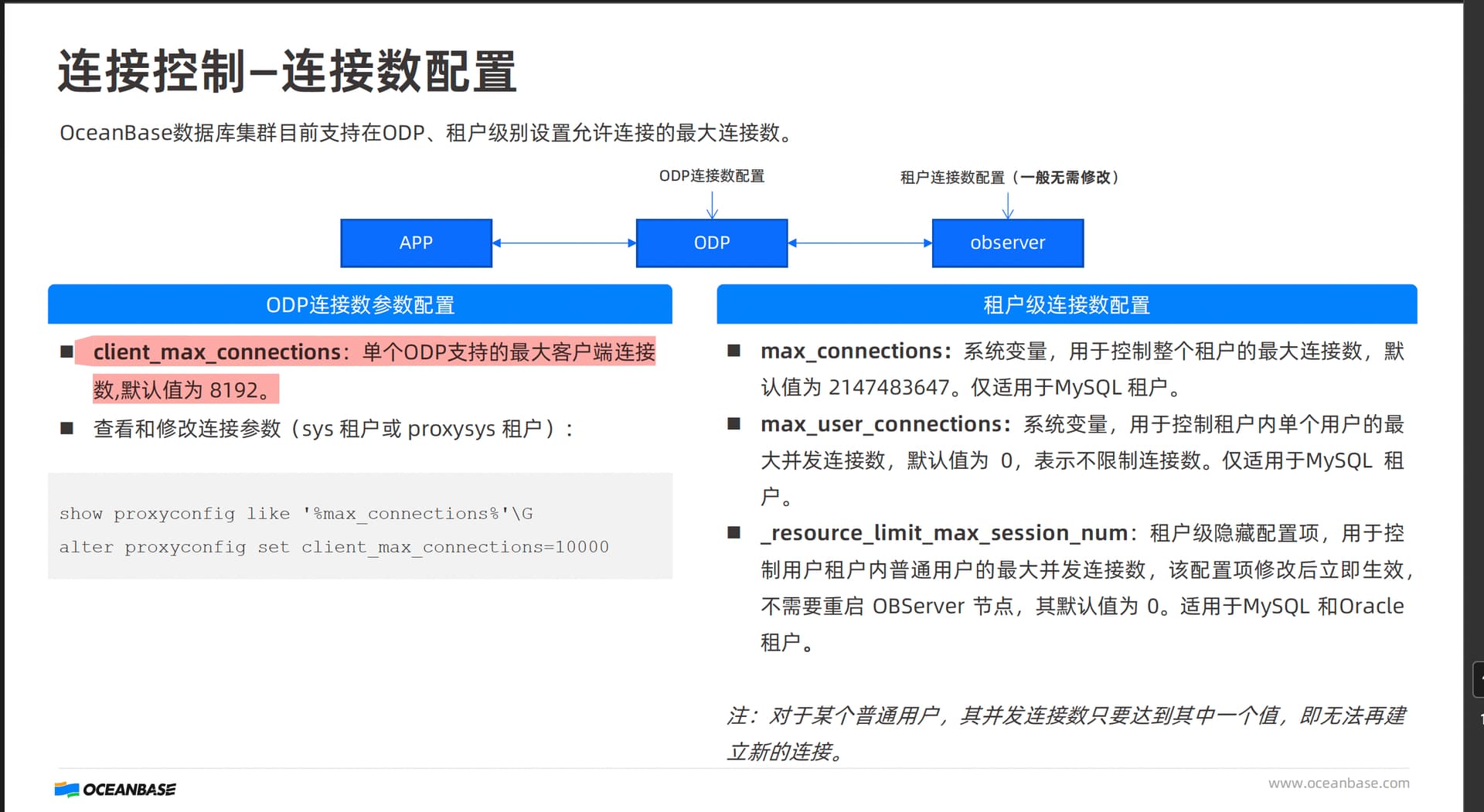1484x812 pixels.
Task: Click the OceanBase logo in footer
Action: point(115,789)
